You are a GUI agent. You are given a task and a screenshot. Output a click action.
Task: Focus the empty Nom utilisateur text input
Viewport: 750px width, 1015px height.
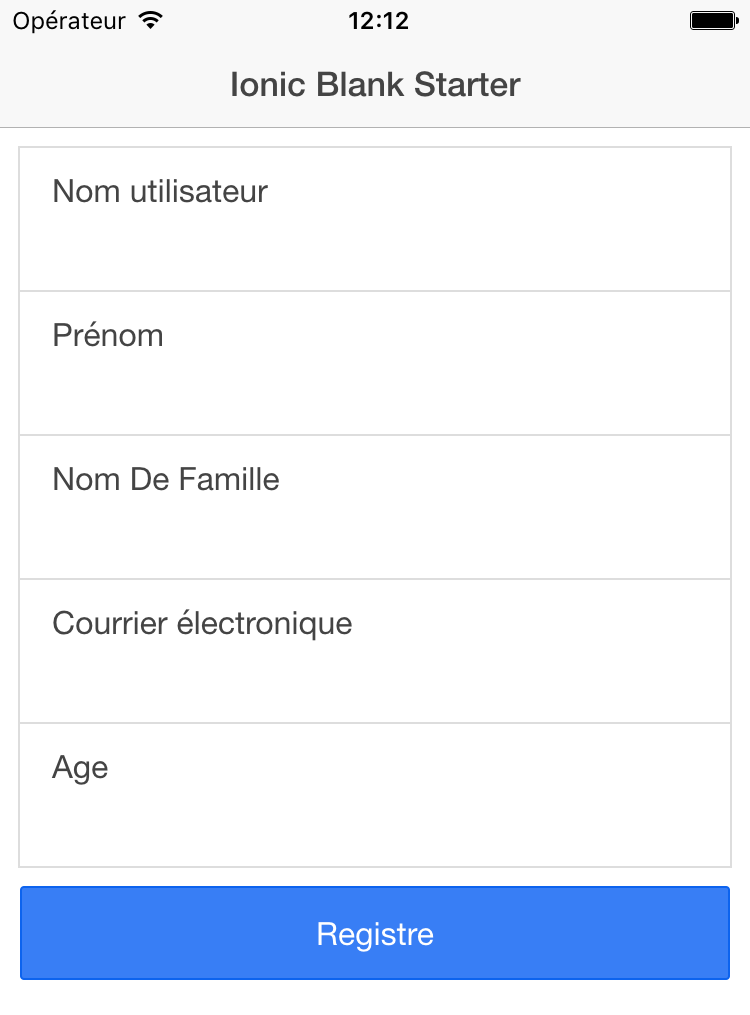tap(375, 247)
